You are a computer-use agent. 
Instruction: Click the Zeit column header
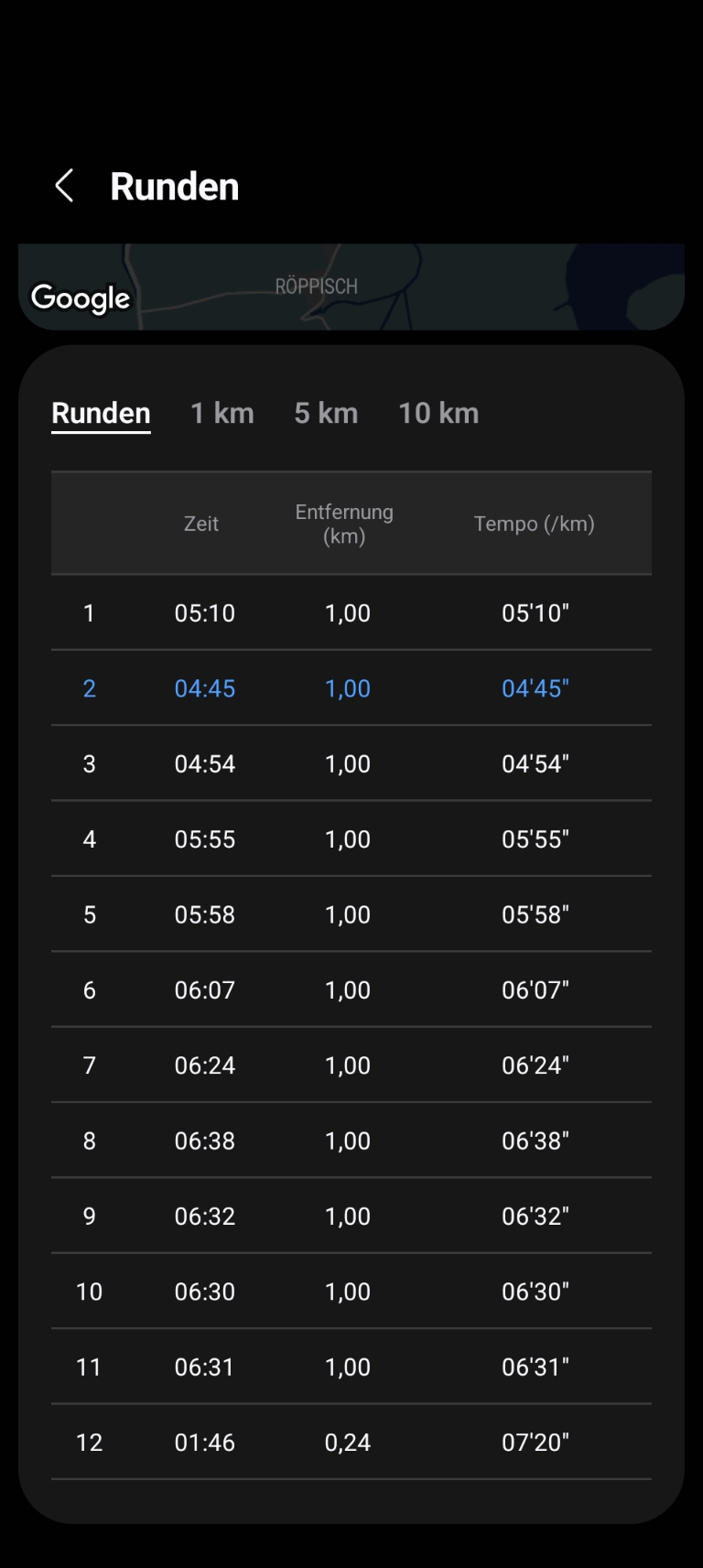pos(201,524)
